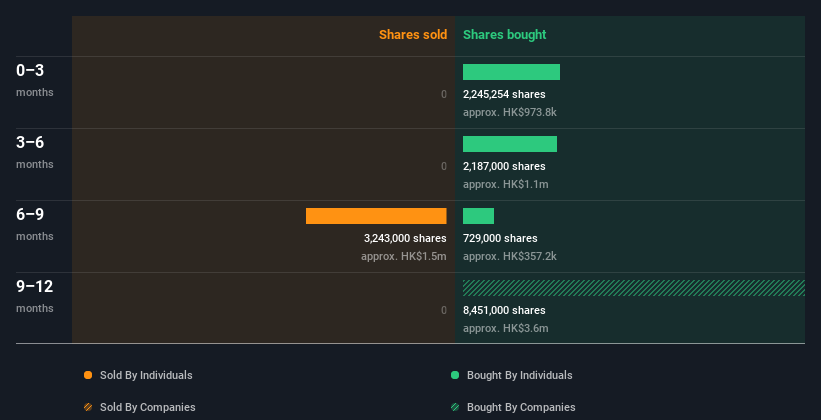The height and width of the screenshot is (420, 821).
Task: Click the green Bought By Individuals legend dot
Action: 455,375
